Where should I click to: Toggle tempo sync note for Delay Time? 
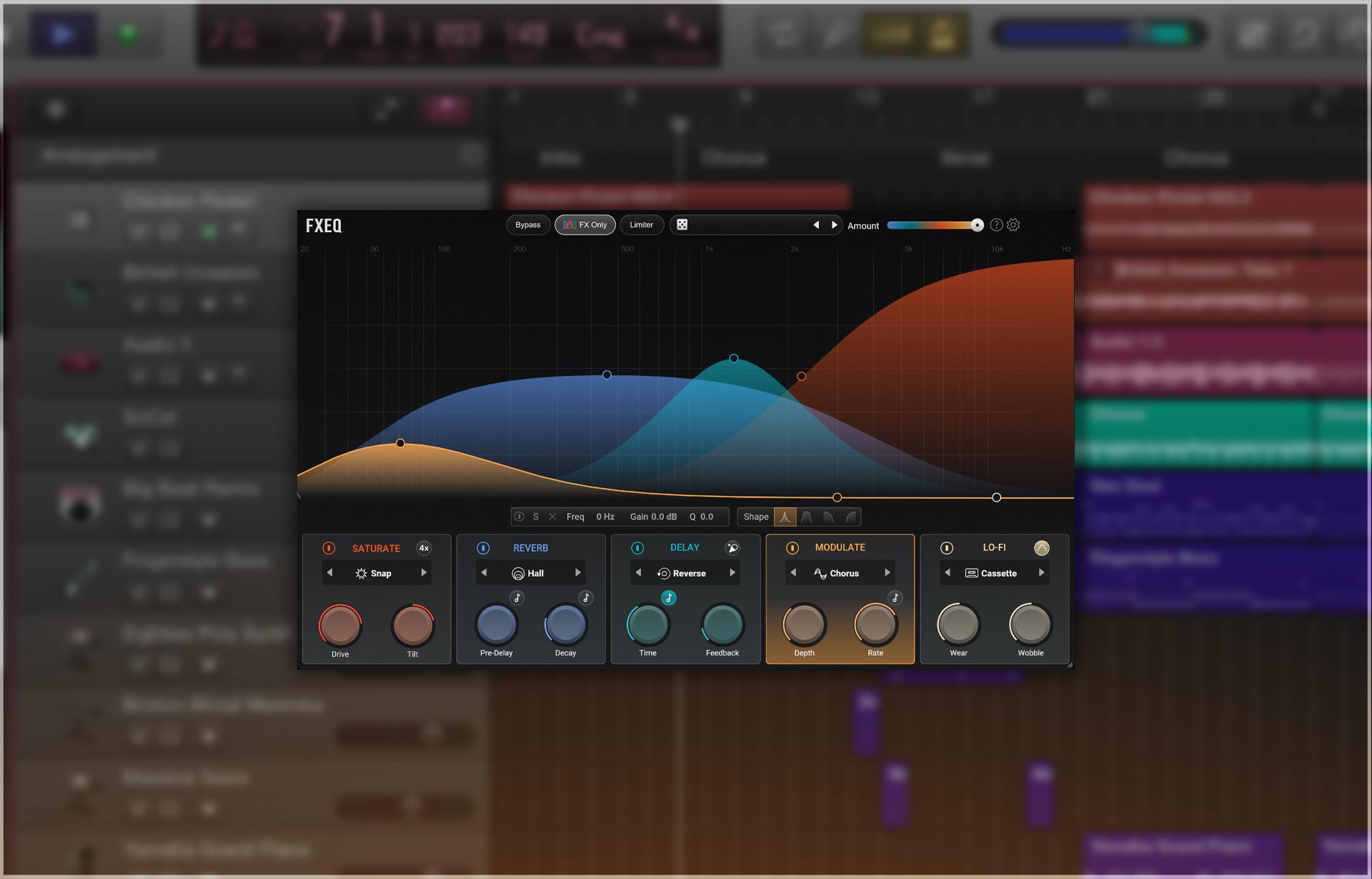pyautogui.click(x=669, y=598)
